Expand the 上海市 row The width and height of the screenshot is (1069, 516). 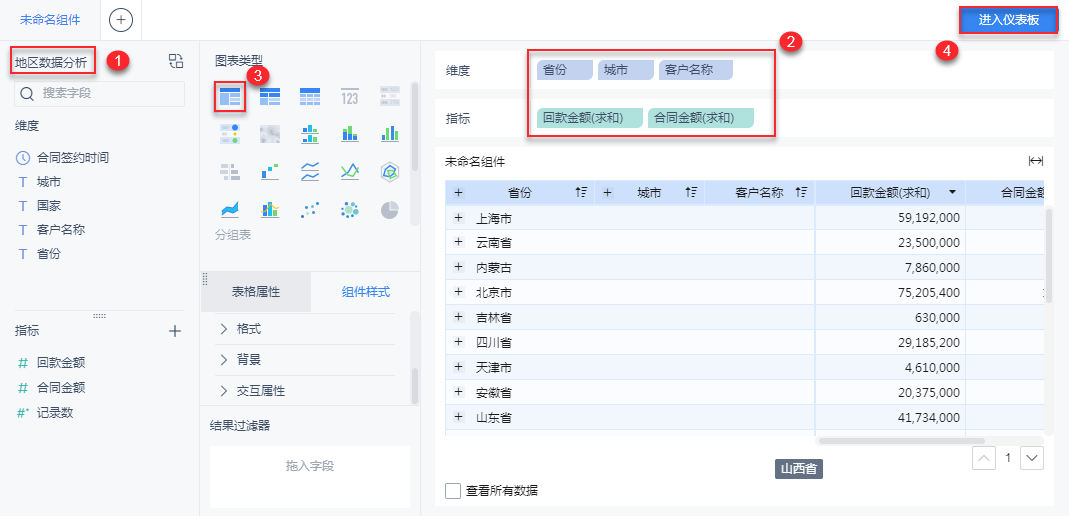(x=458, y=218)
